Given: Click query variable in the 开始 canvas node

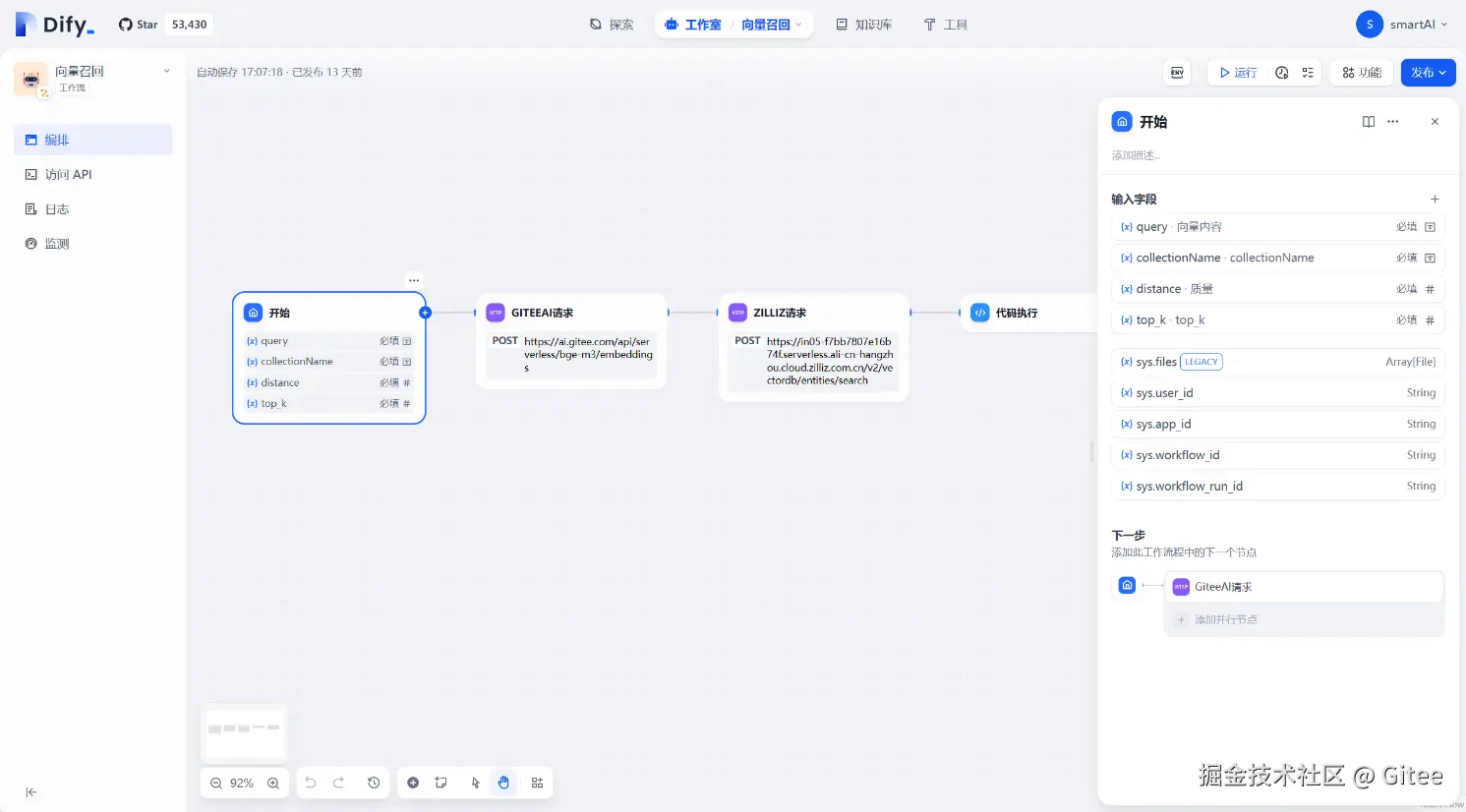Looking at the screenshot, I should coord(328,341).
